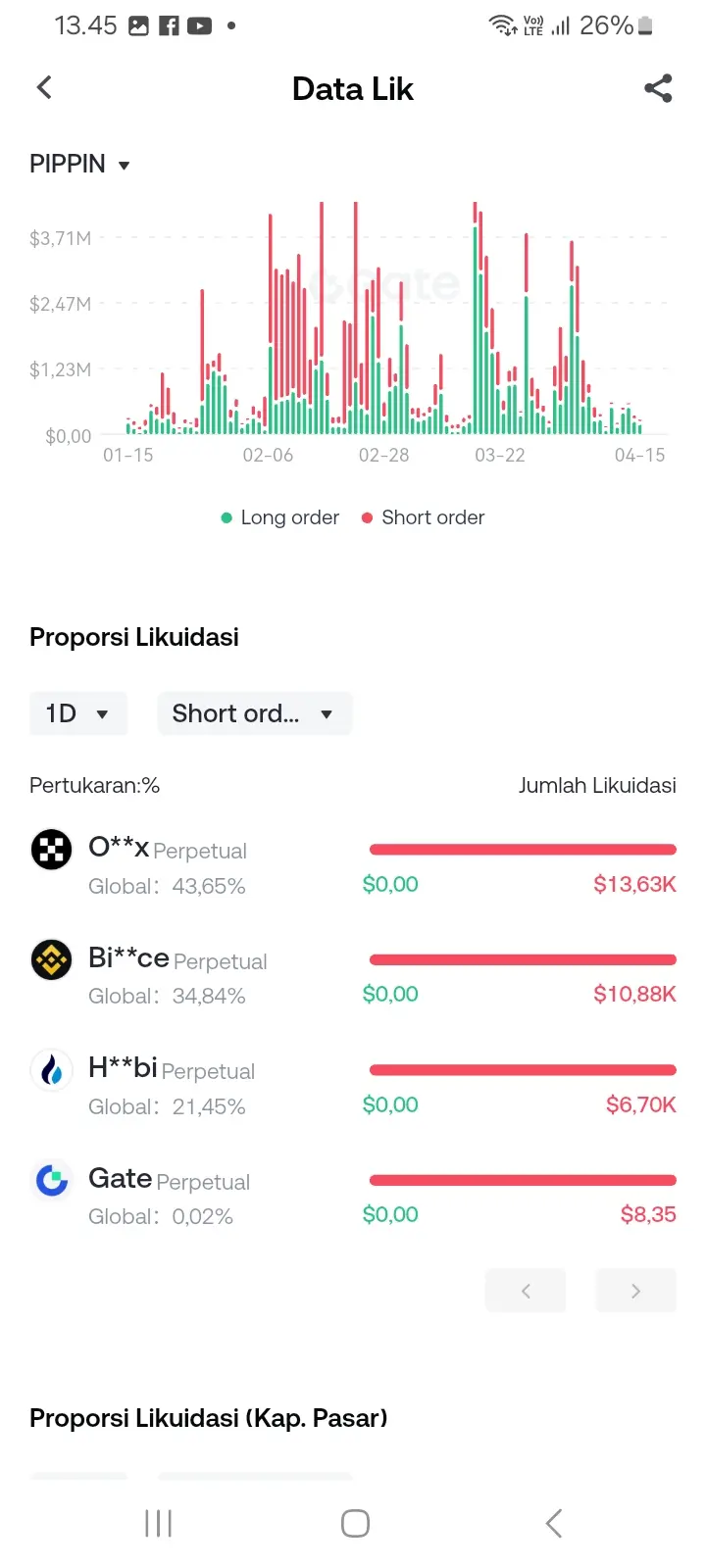Go to previous page of exchanges
The width and height of the screenshot is (706, 1568).
click(526, 1291)
